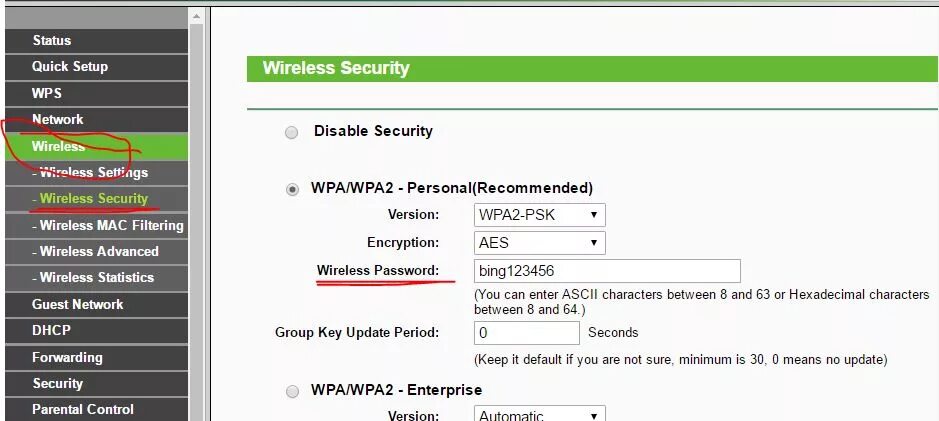Screen dimensions: 939x421
Task: Go to the WPS page
Action: point(96,93)
